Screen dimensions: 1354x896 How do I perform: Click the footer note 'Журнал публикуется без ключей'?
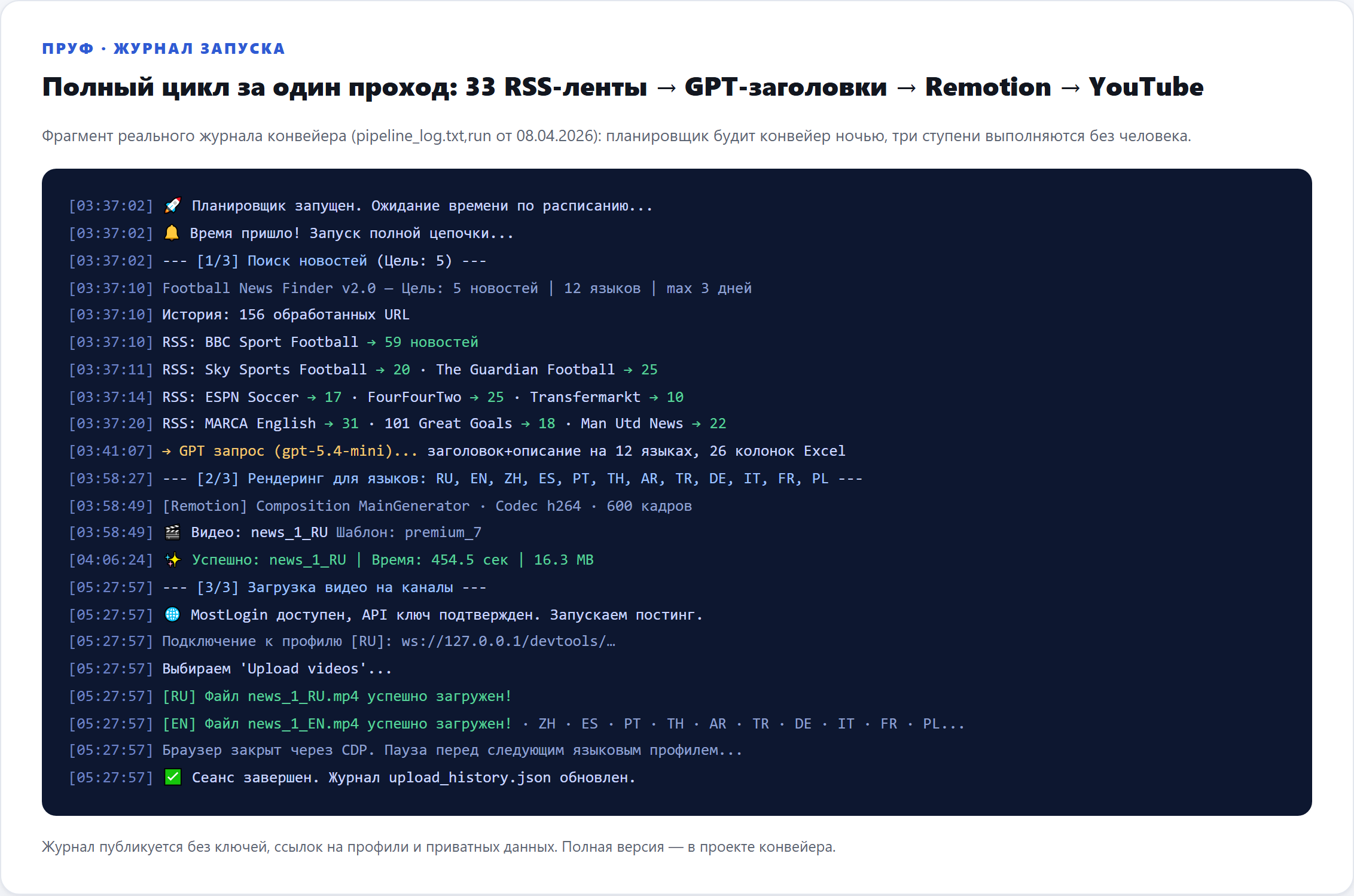(439, 847)
